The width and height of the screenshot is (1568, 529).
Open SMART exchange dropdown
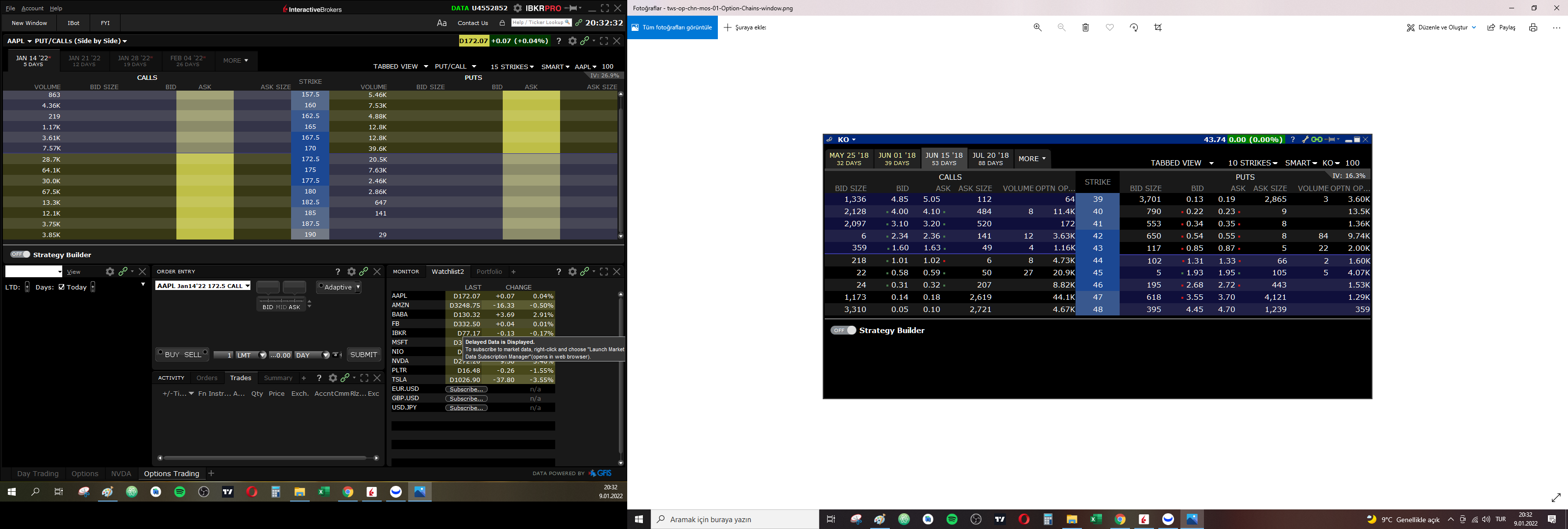tap(555, 66)
